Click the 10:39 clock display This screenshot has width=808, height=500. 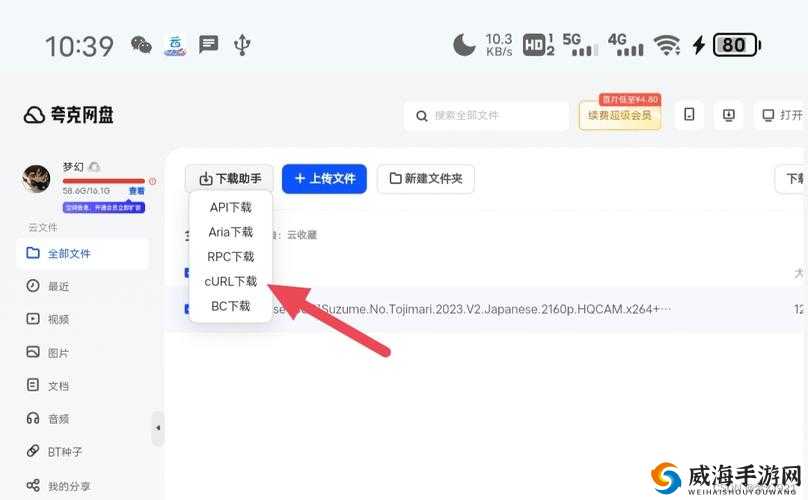[79, 46]
